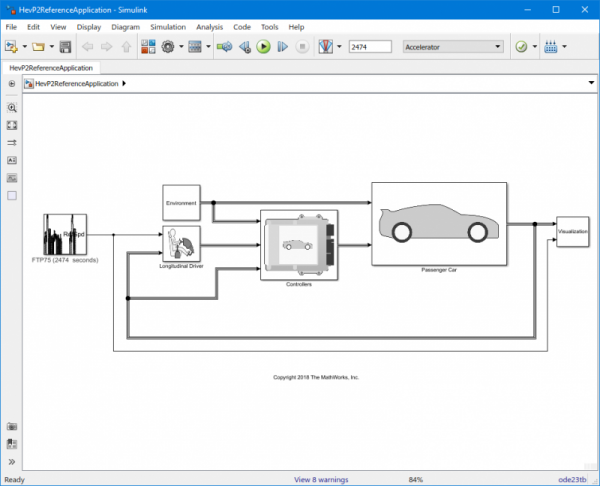Toggle the Hide/Show Model Browser button

coord(12,84)
